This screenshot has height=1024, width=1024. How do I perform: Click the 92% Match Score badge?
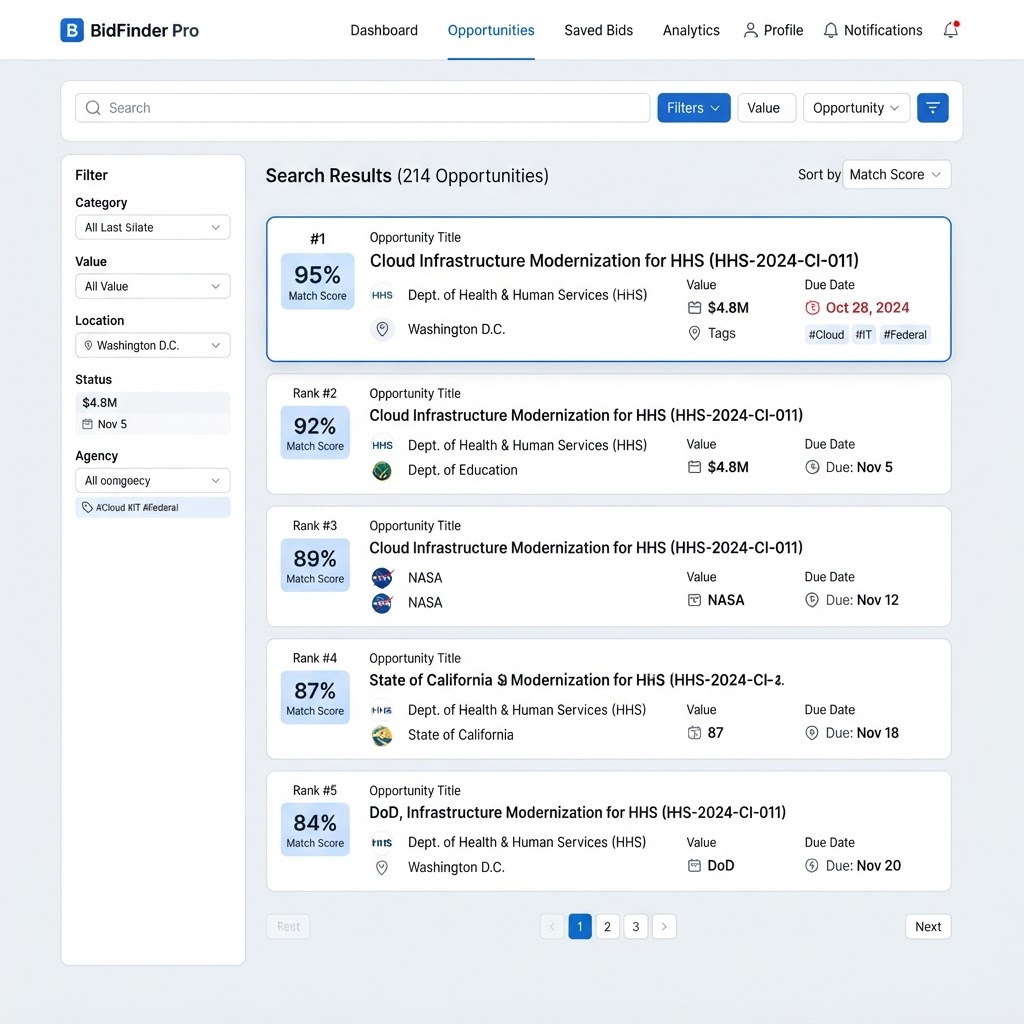(315, 432)
